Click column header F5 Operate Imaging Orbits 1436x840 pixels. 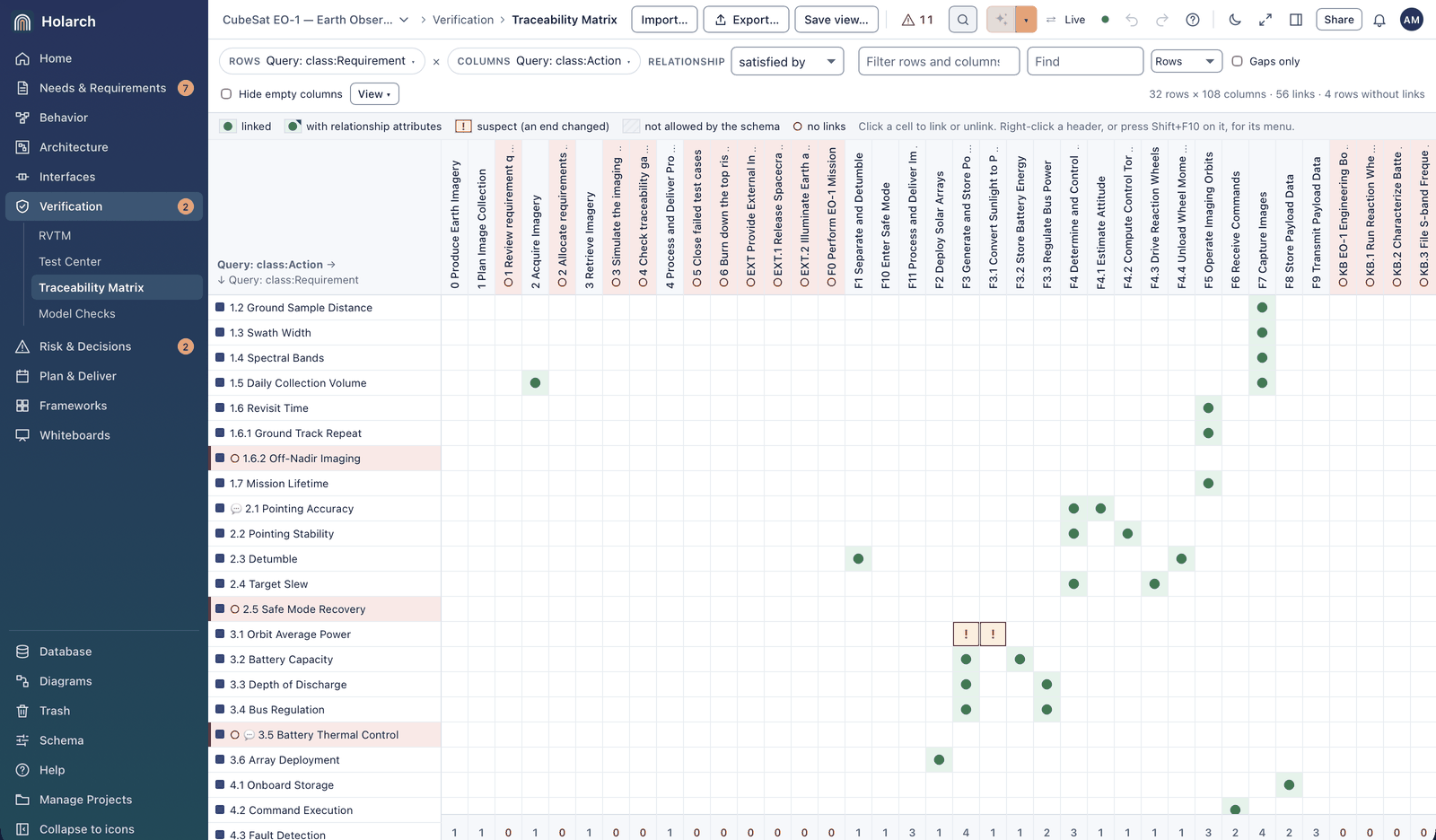(x=1208, y=217)
